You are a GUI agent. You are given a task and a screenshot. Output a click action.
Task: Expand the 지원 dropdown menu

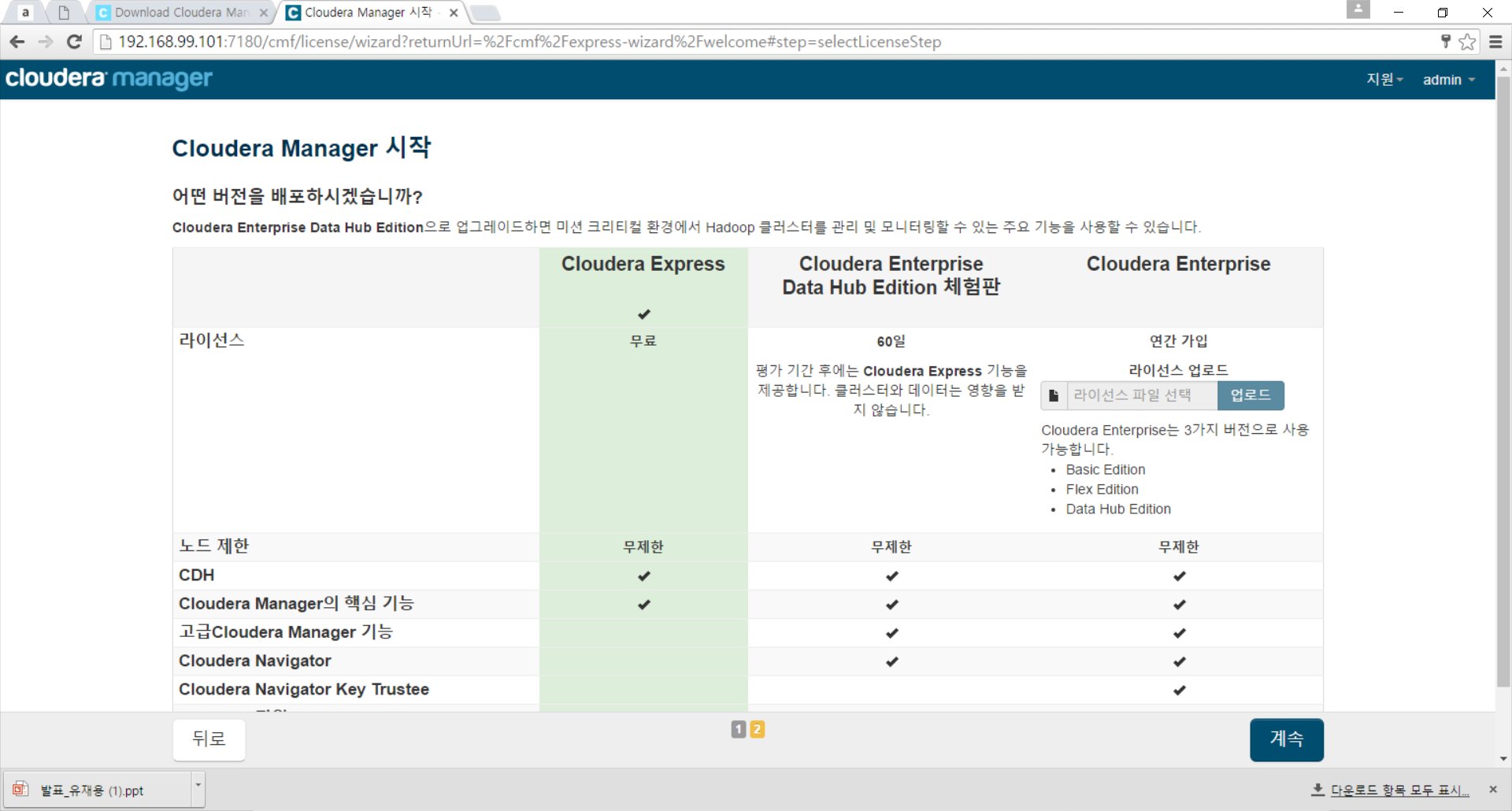pyautogui.click(x=1384, y=80)
